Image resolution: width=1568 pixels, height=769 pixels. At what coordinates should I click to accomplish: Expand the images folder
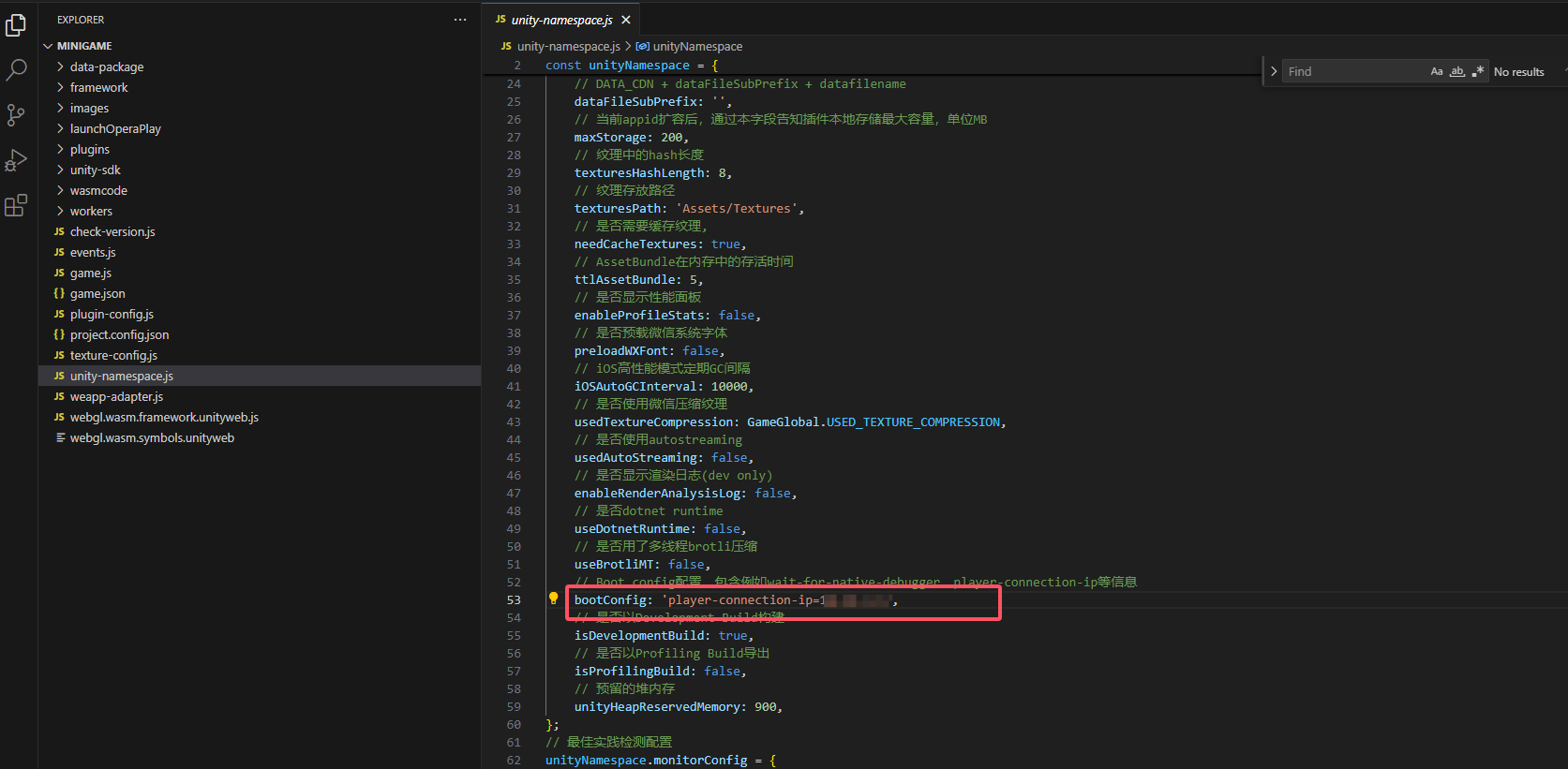(x=61, y=108)
